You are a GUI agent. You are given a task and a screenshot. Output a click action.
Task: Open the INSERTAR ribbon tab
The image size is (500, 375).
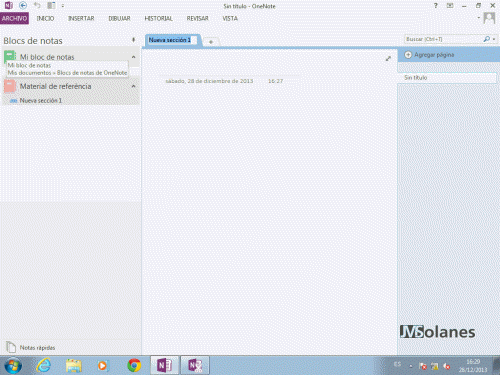(81, 18)
